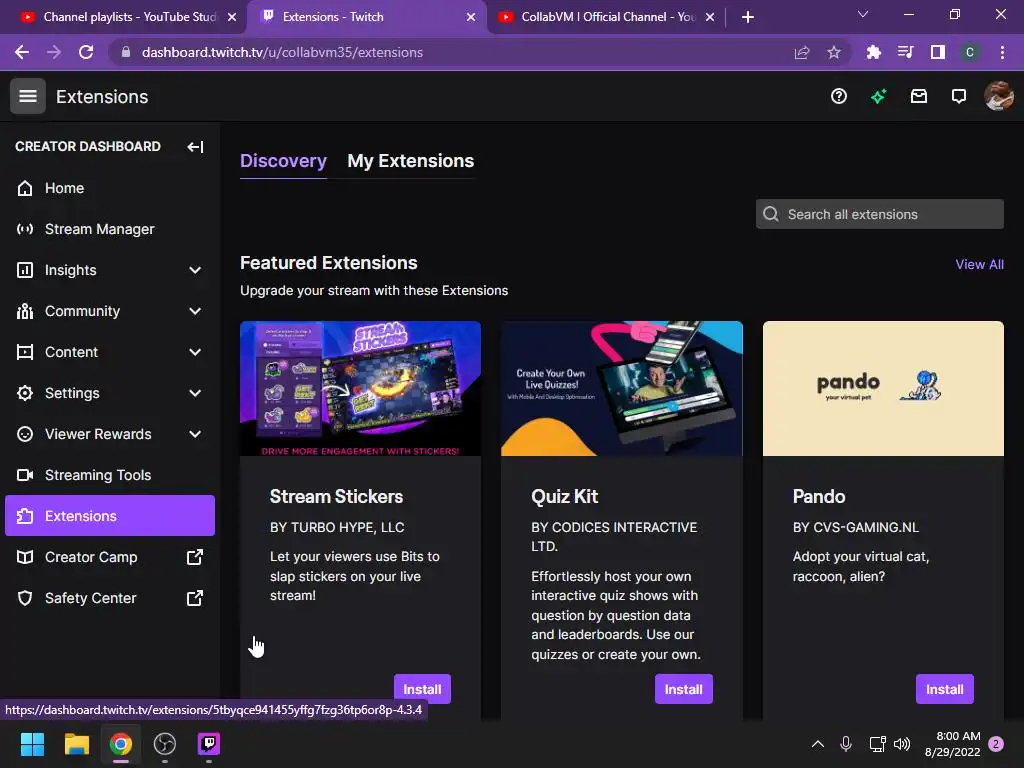This screenshot has width=1024, height=768.
Task: Bookmark this page star icon
Action: click(834, 52)
